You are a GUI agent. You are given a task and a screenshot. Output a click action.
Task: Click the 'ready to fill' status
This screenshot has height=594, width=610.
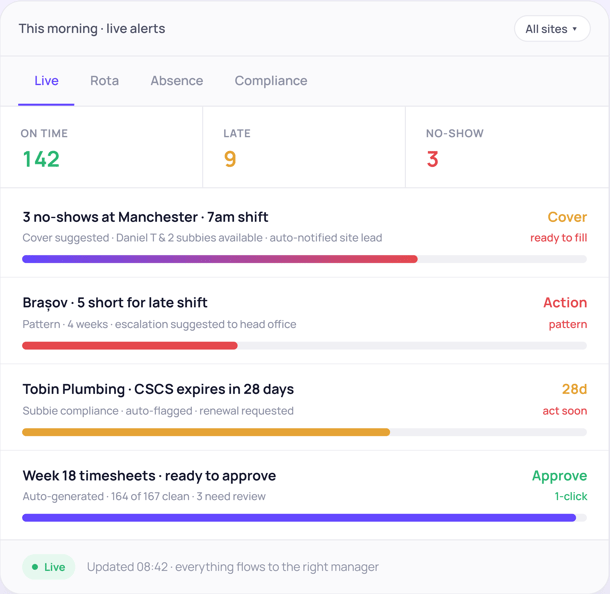click(558, 238)
